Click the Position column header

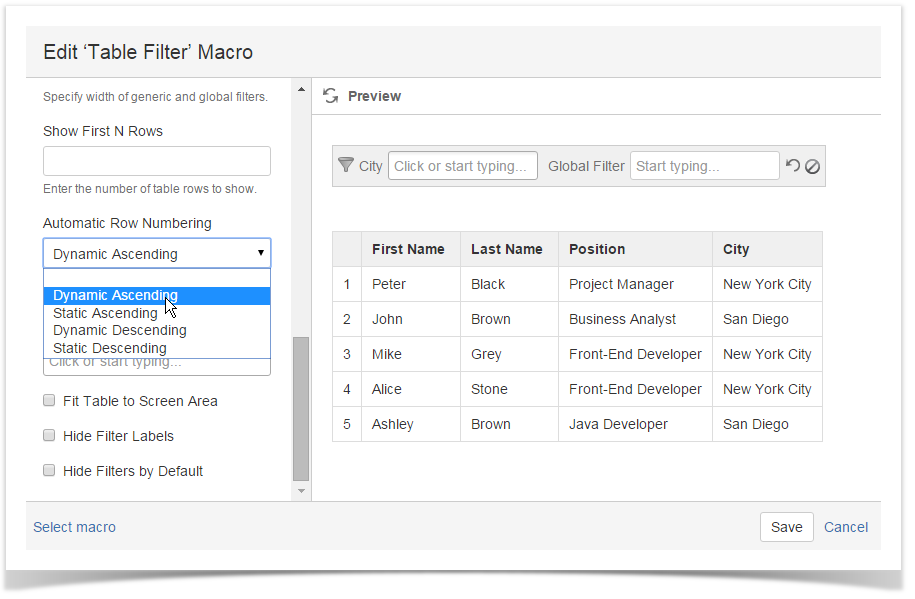(x=596, y=249)
